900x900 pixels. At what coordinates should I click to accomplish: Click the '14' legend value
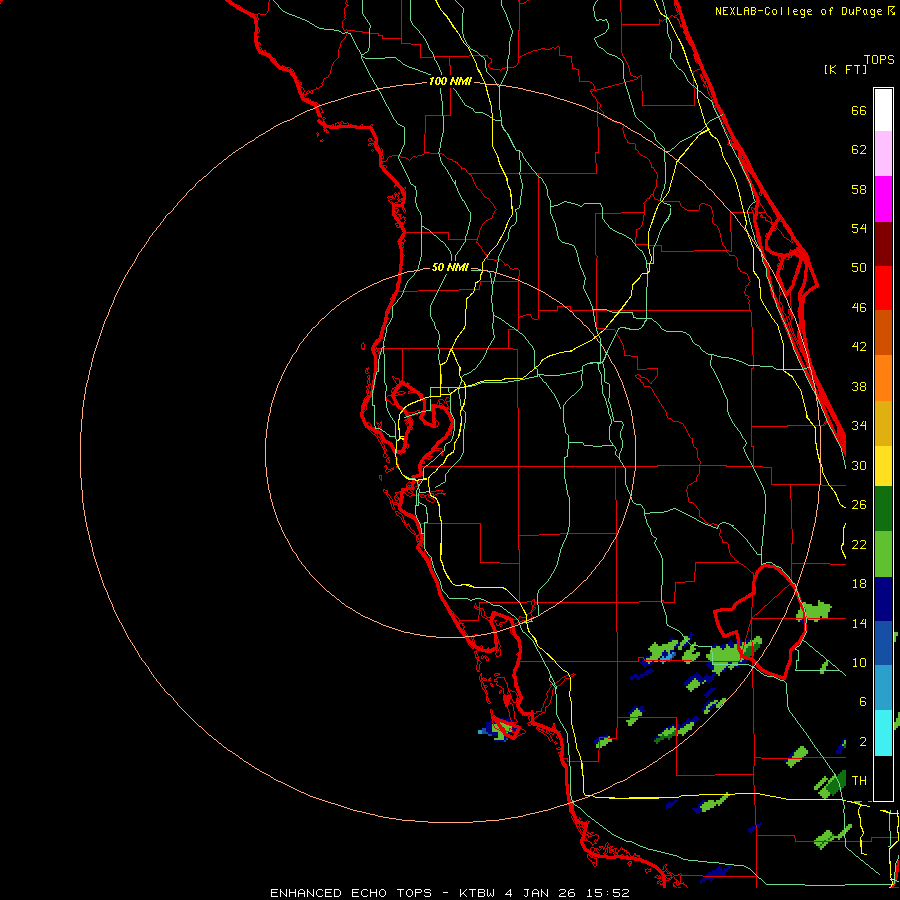(x=859, y=623)
